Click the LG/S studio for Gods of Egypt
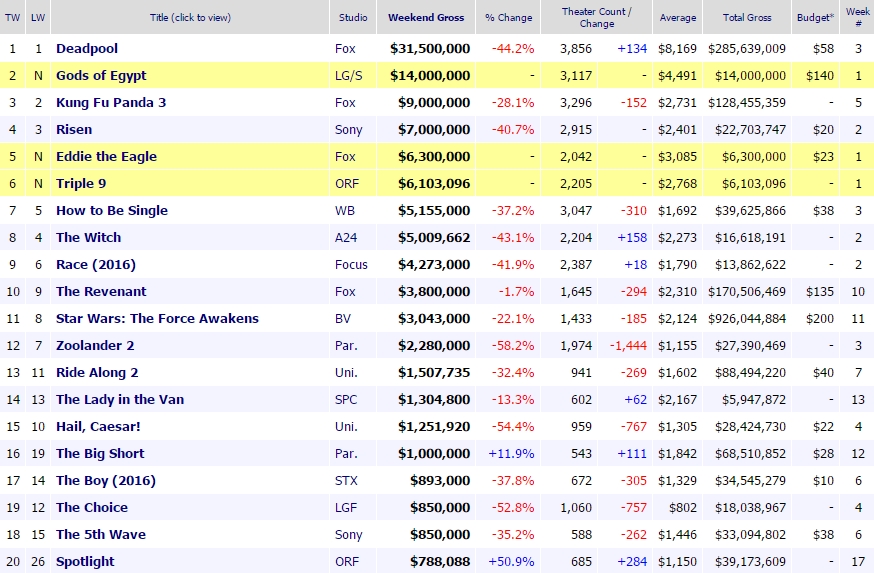 tap(348, 75)
